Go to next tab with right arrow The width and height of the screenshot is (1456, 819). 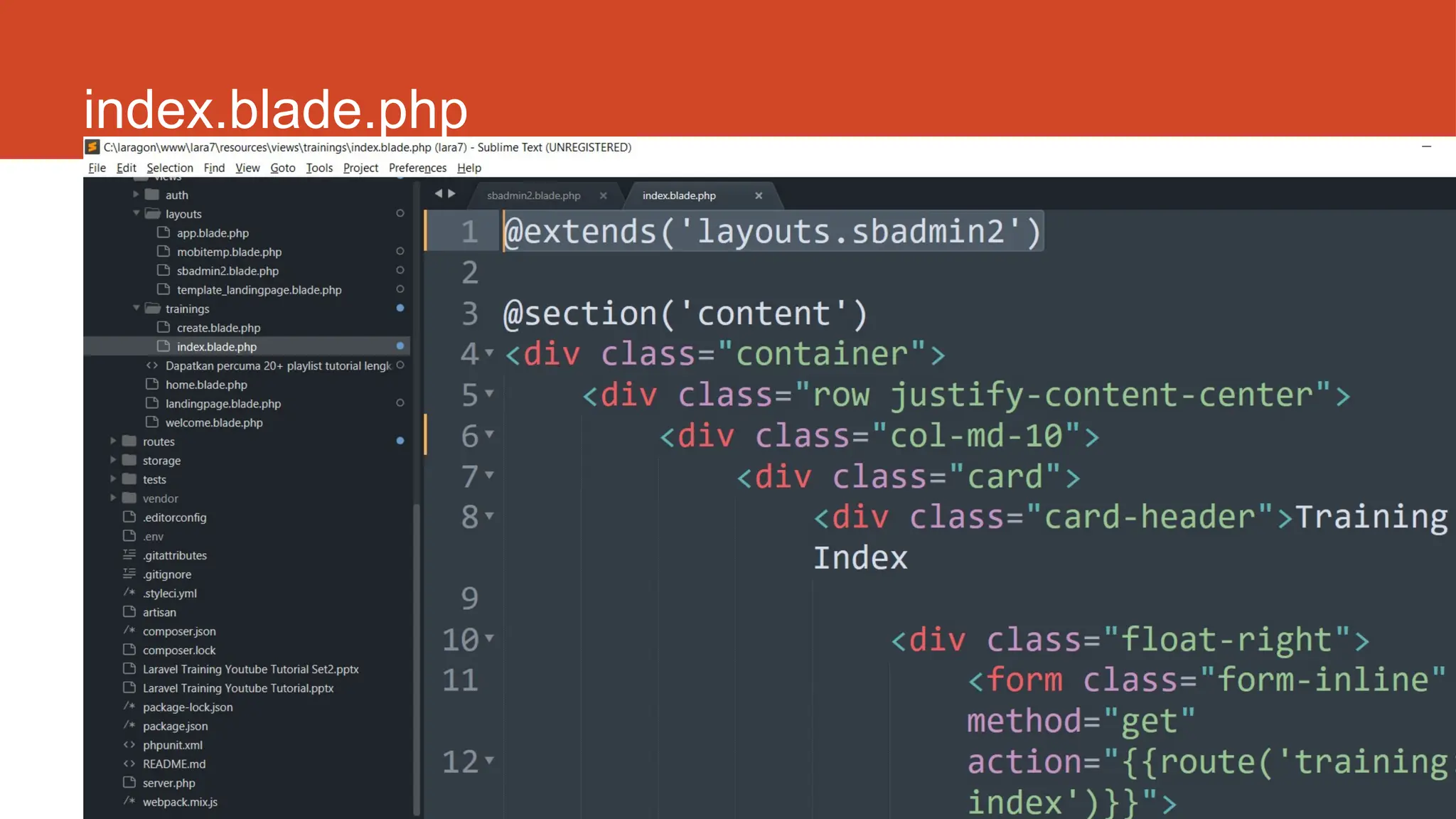[x=451, y=193]
